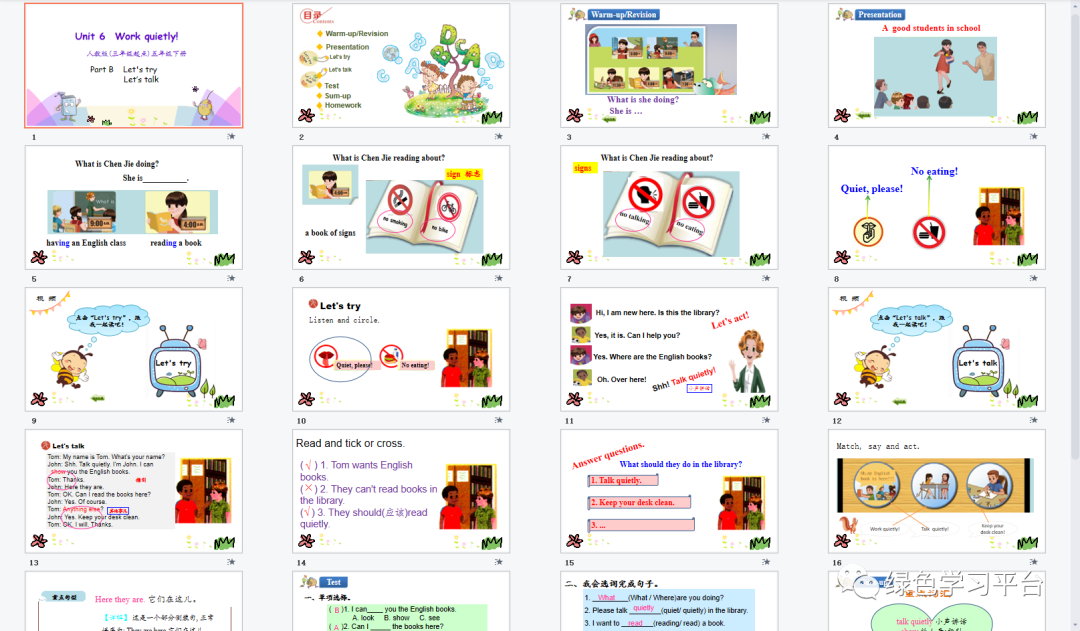The width and height of the screenshot is (1080, 631).
Task: Select slide 9 bee and 'Let's try' TV thumbnail
Action: [x=134, y=349]
